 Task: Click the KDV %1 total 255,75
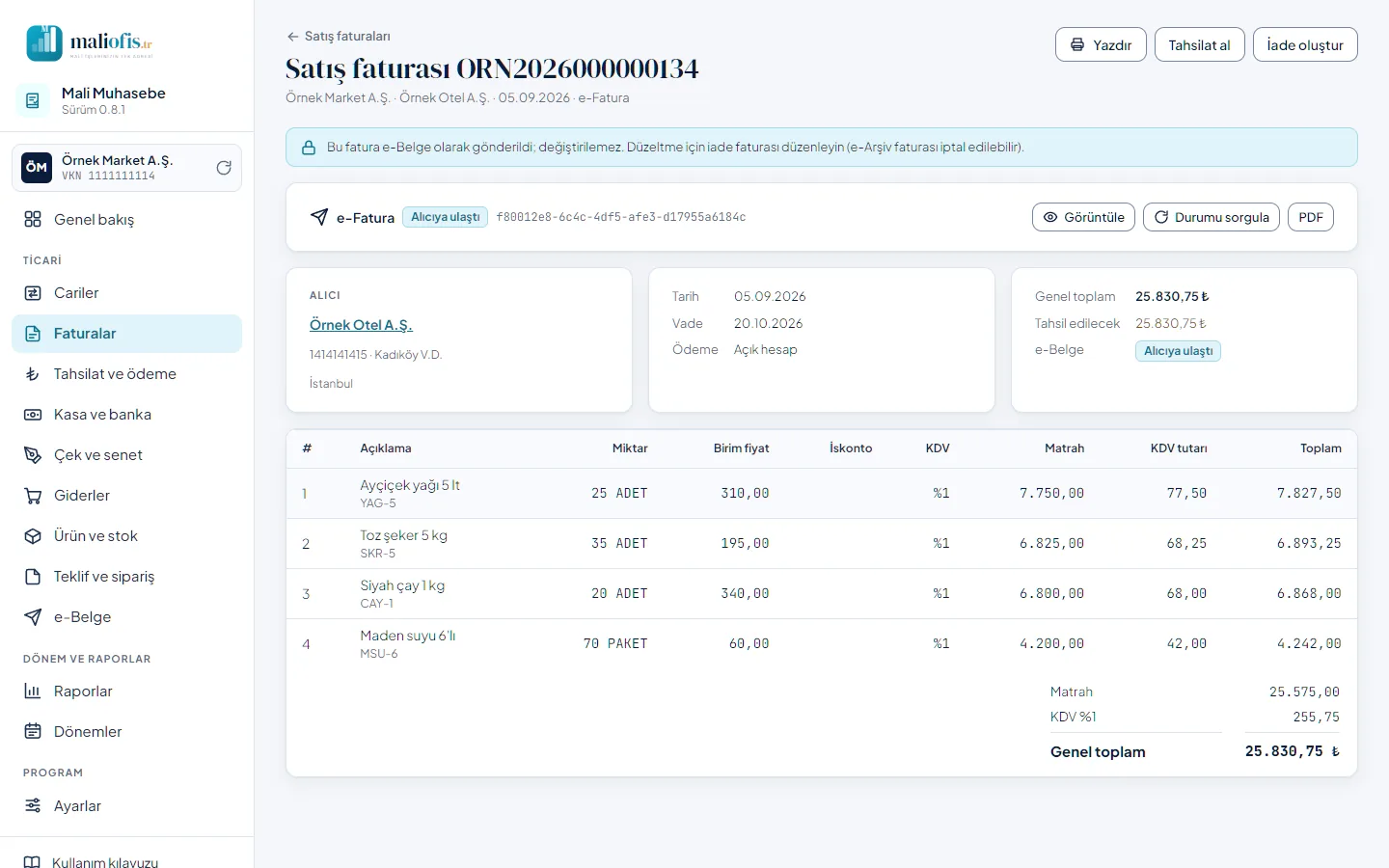[x=1317, y=717]
